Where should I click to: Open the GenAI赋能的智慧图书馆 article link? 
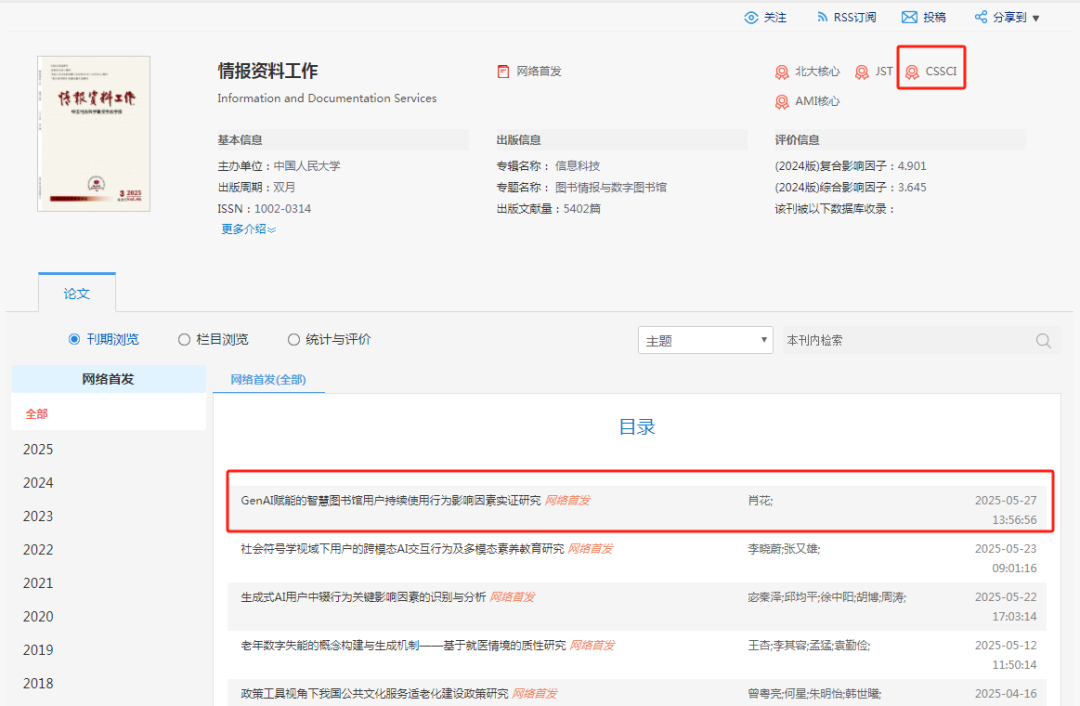click(390, 500)
